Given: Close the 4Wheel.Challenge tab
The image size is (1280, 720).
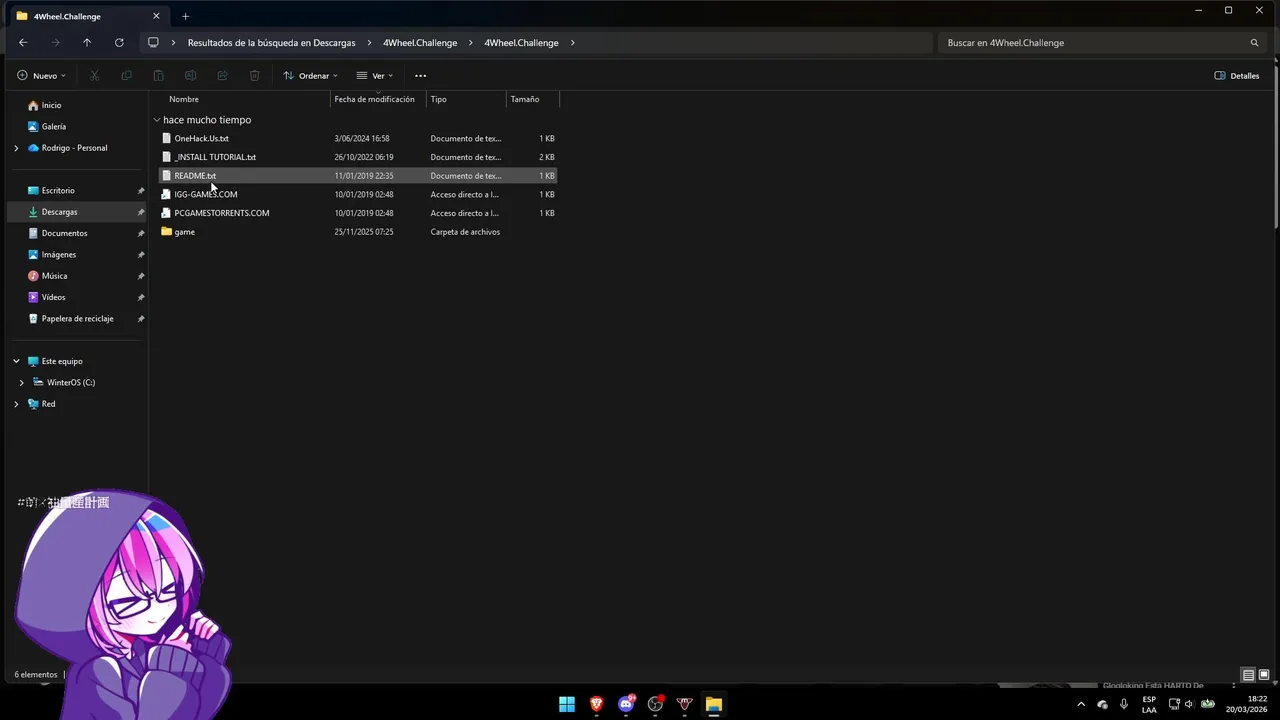Looking at the screenshot, I should coord(156,16).
